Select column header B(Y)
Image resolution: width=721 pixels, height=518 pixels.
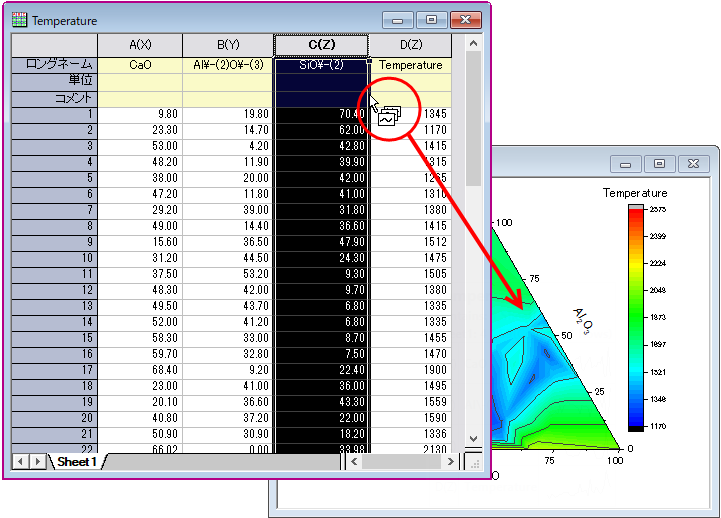pyautogui.click(x=228, y=45)
